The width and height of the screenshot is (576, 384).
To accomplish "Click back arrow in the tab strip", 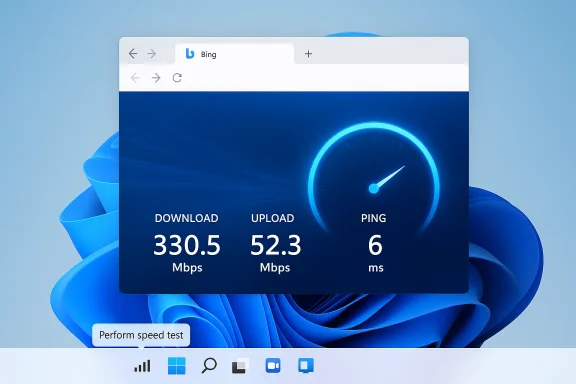I will pos(133,54).
